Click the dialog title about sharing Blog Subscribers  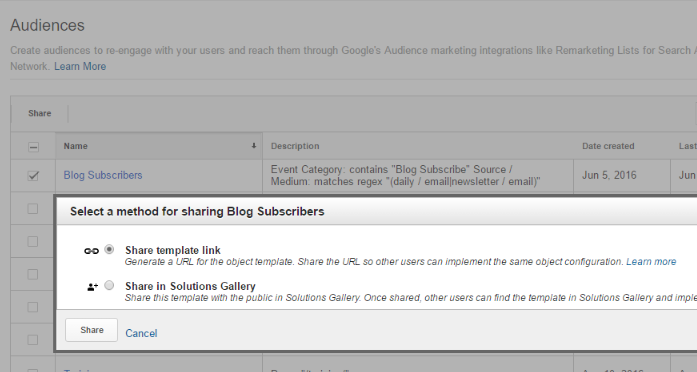(197, 212)
